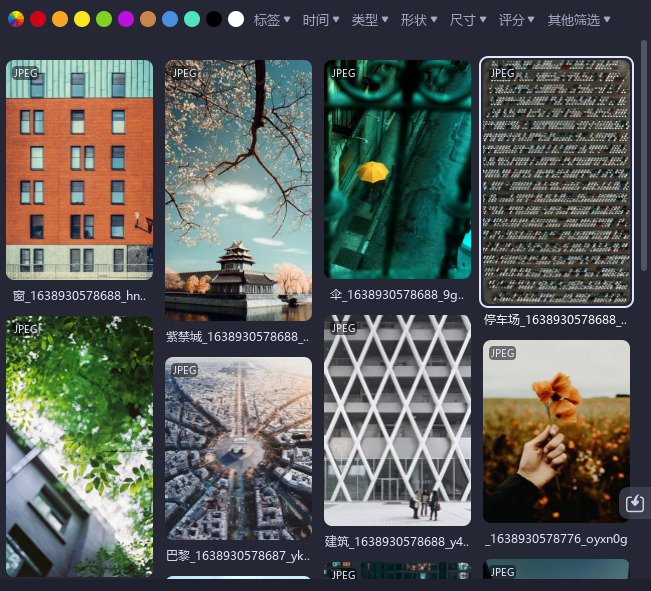Click JPEG badge on the parking lot image
Screen dimensions: 651x591
click(x=502, y=73)
